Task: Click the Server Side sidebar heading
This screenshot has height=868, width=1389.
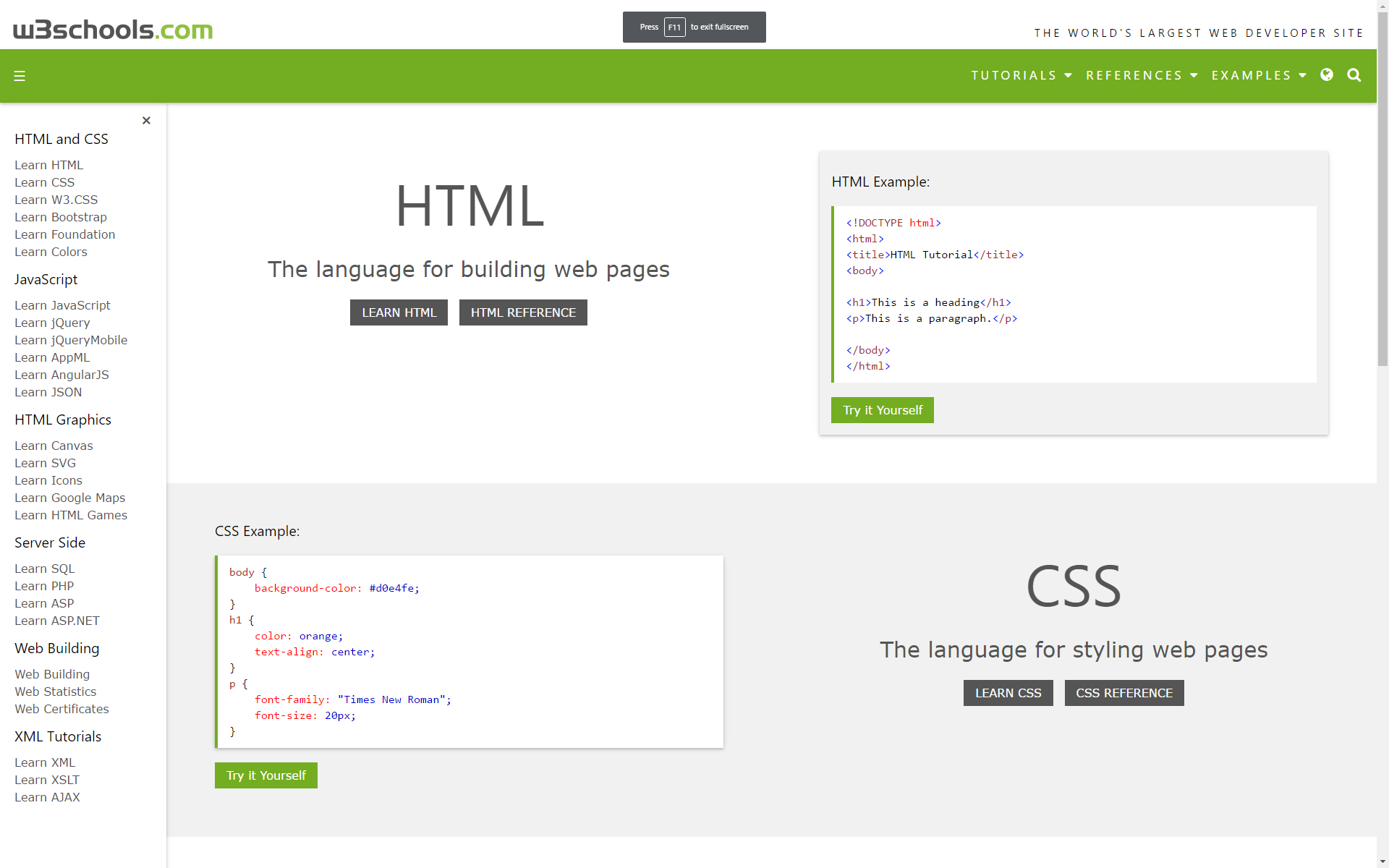Action: [x=50, y=542]
